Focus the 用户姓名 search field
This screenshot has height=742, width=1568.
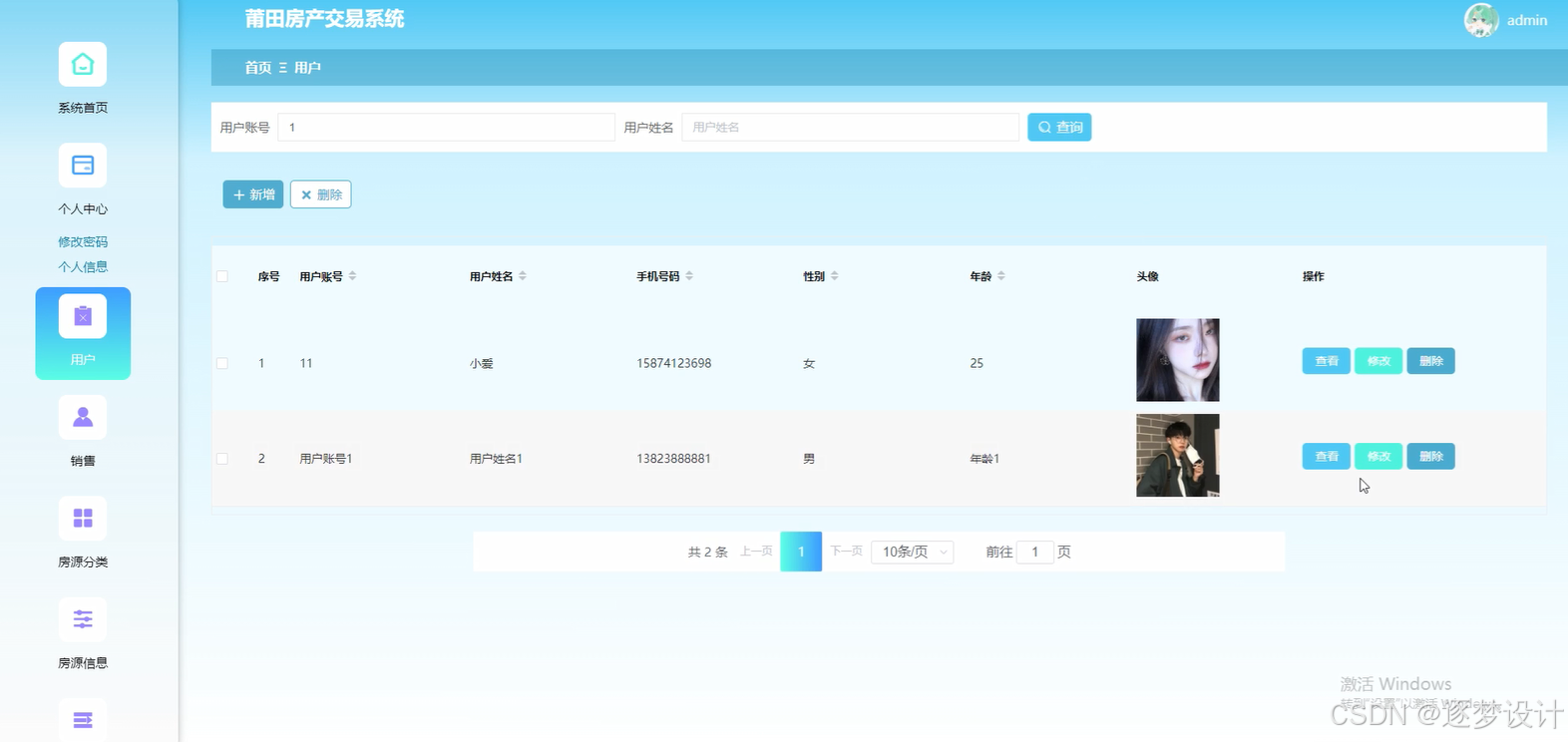tap(850, 127)
